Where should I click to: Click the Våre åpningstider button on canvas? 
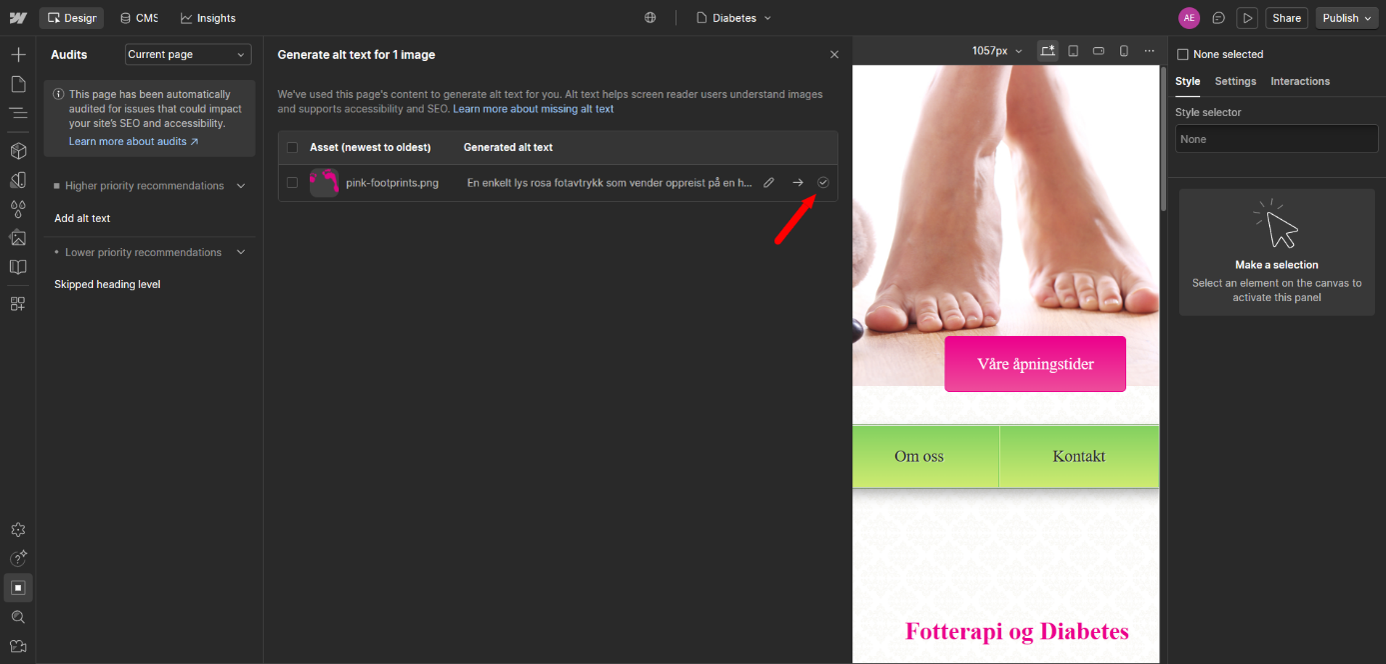tap(1035, 364)
